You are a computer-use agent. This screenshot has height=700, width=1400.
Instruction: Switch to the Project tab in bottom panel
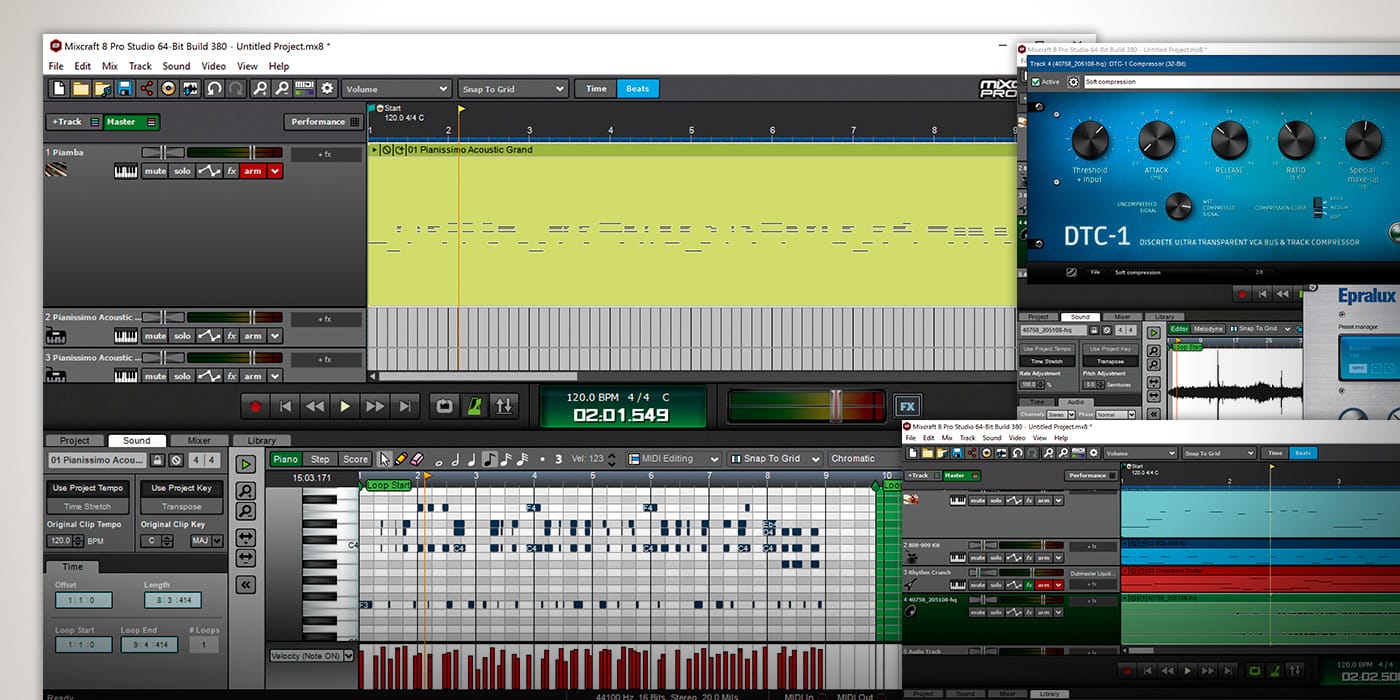click(75, 440)
